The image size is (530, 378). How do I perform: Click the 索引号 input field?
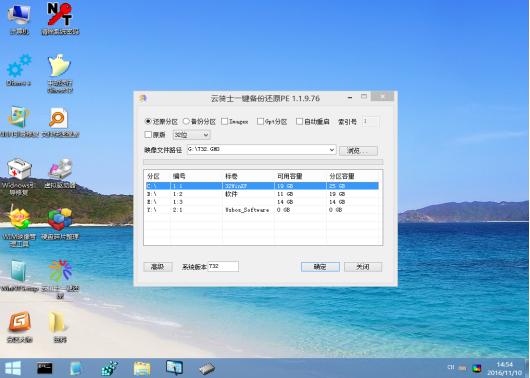[370, 121]
